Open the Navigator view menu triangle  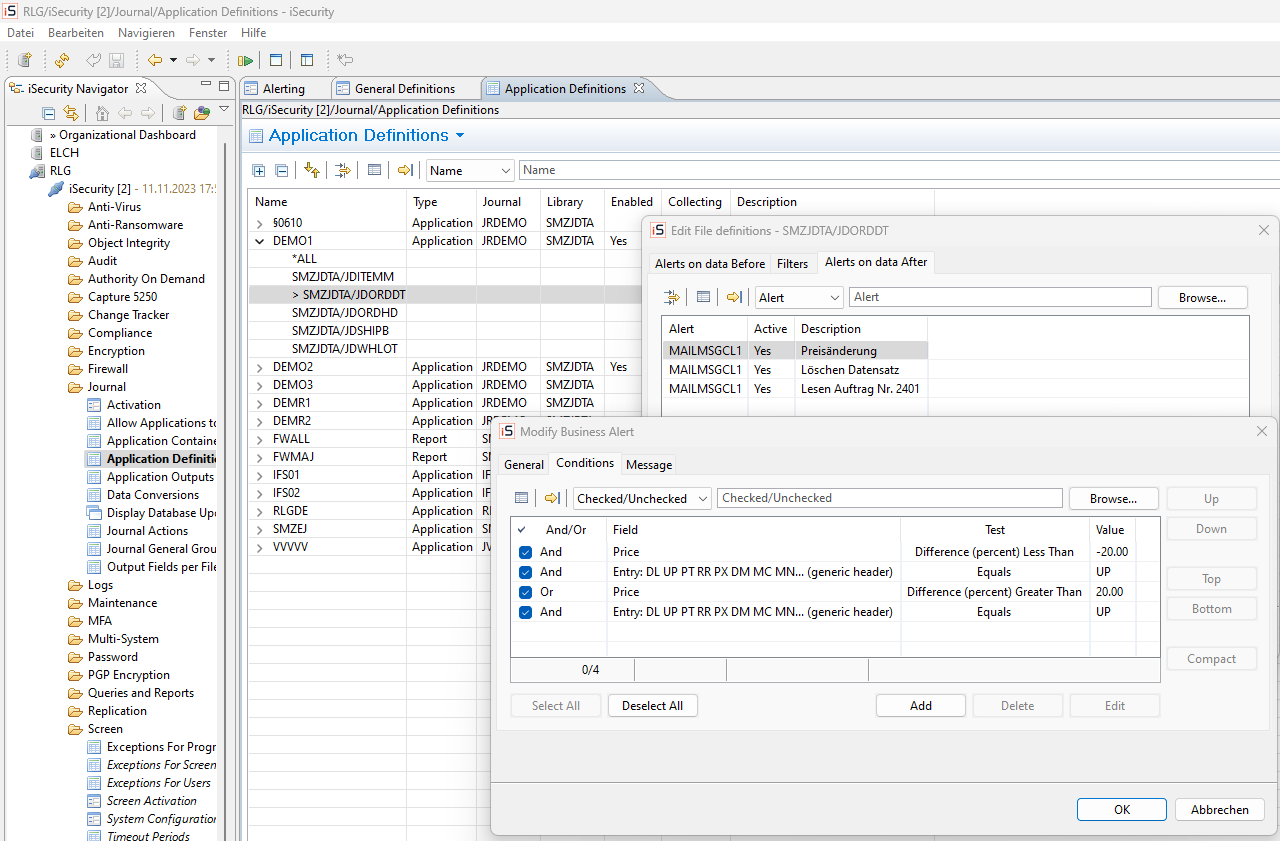coord(224,109)
